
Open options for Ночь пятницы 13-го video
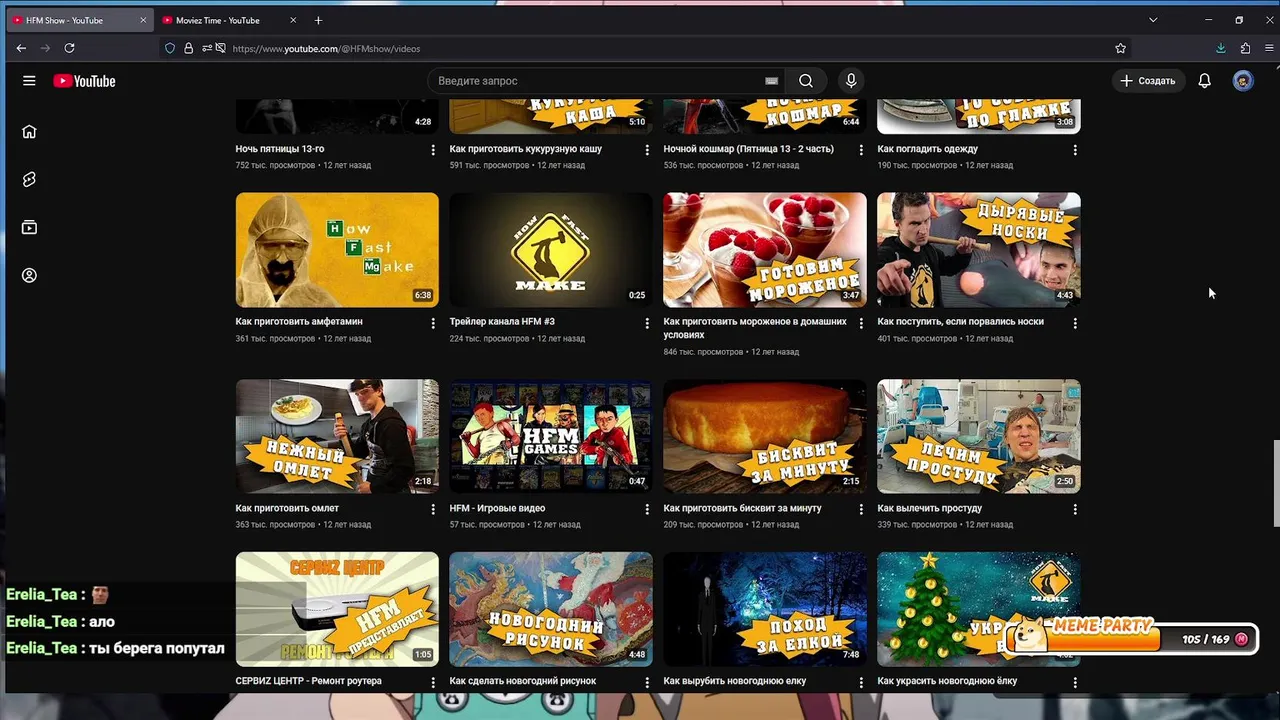tap(433, 150)
